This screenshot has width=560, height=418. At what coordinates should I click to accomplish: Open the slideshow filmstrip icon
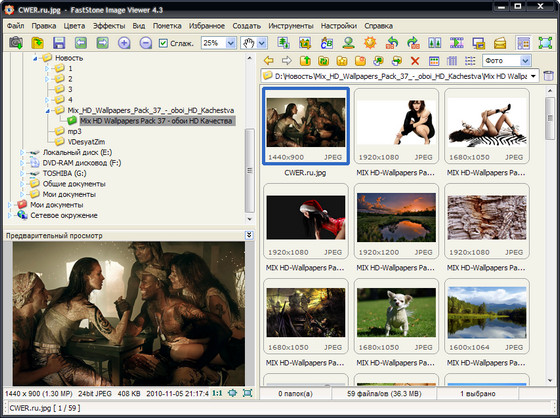[456, 43]
